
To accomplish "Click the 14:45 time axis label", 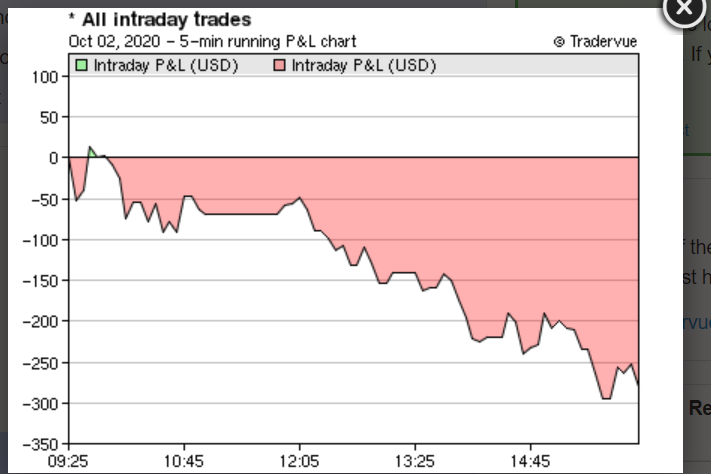I will click(530, 462).
